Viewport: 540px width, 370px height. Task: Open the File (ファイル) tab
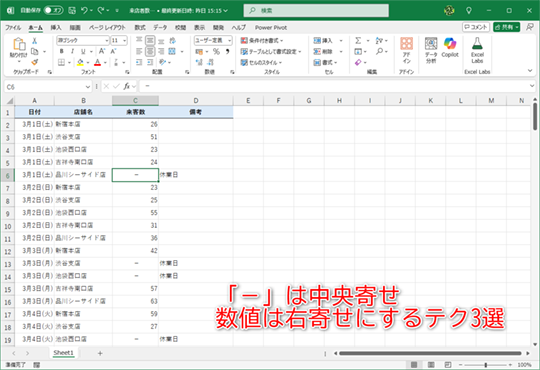pos(13,27)
